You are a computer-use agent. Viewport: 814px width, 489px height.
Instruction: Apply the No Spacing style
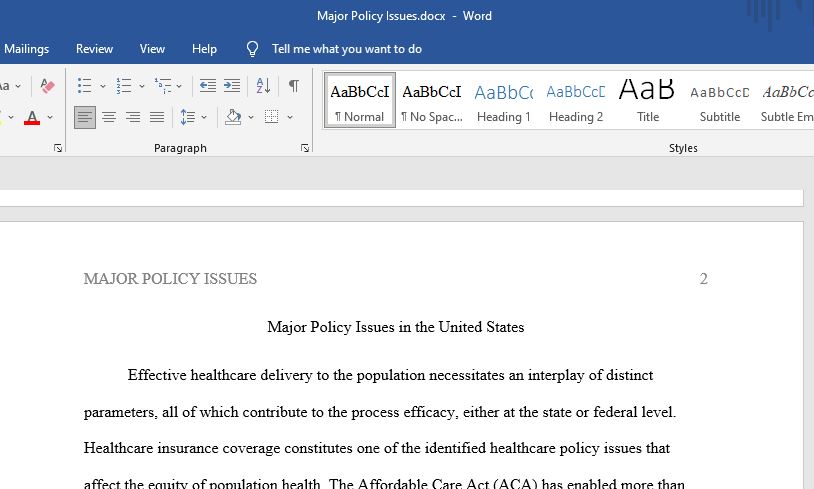(x=431, y=100)
